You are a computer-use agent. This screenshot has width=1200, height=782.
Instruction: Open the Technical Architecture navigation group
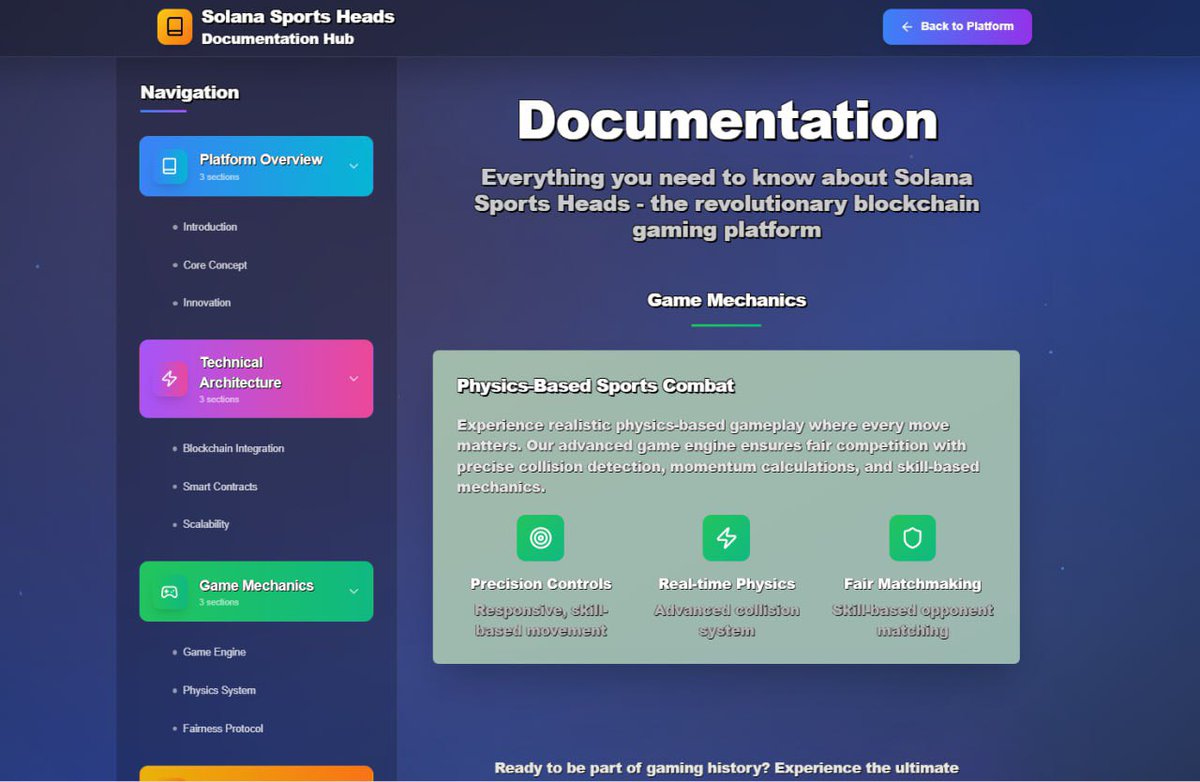pos(256,379)
